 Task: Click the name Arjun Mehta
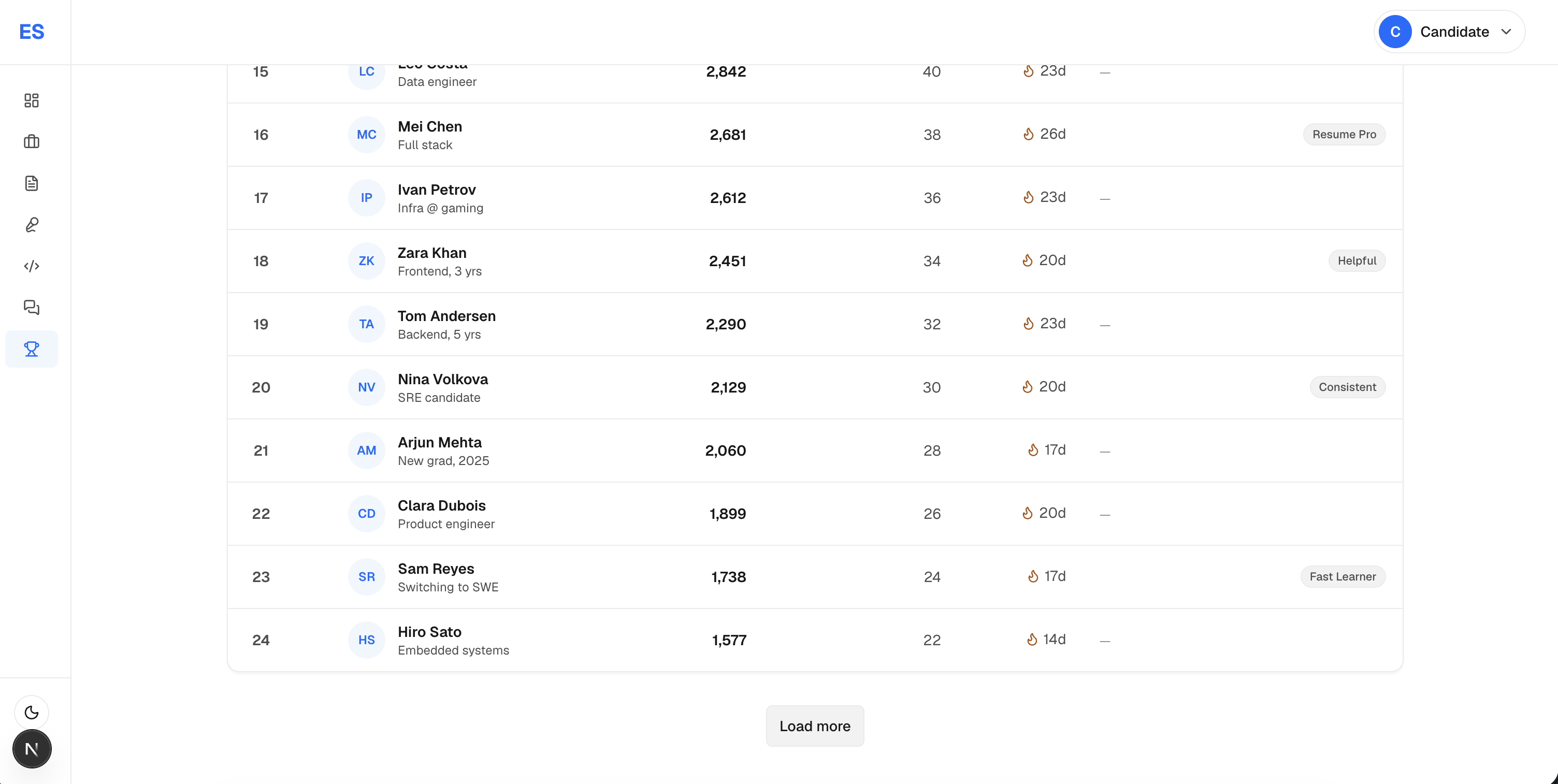(440, 442)
